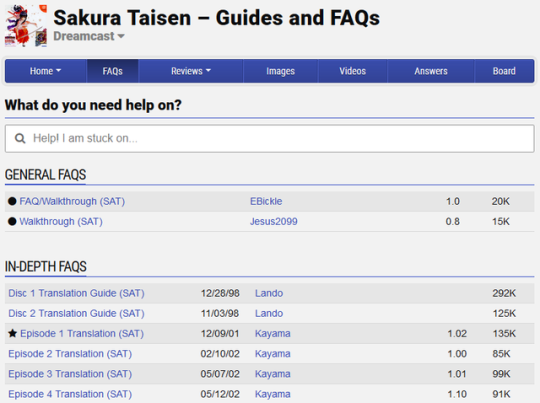Open the Home dropdown menu

[x=45, y=71]
